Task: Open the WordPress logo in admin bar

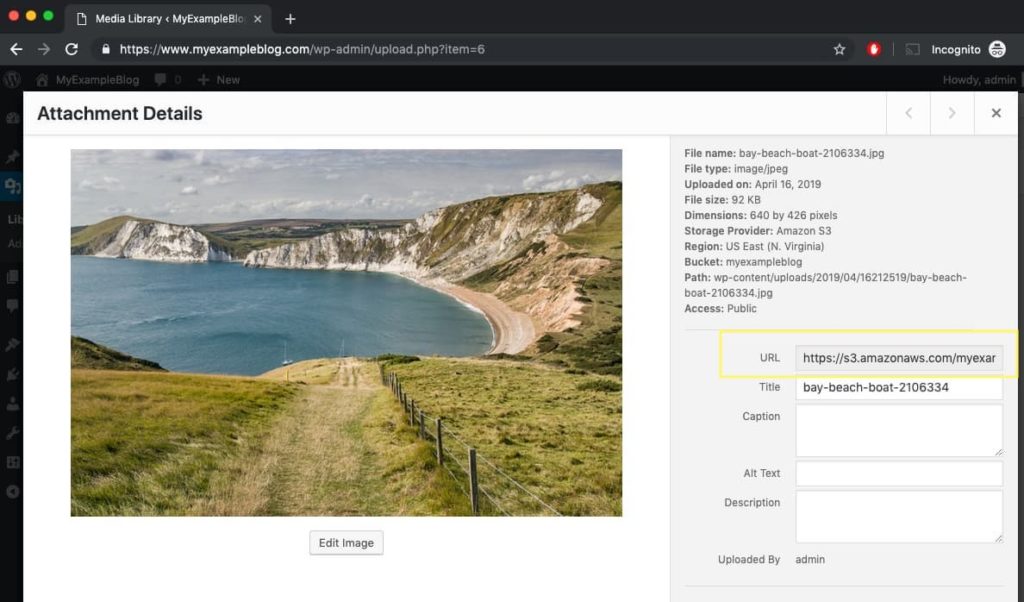Action: 11,80
